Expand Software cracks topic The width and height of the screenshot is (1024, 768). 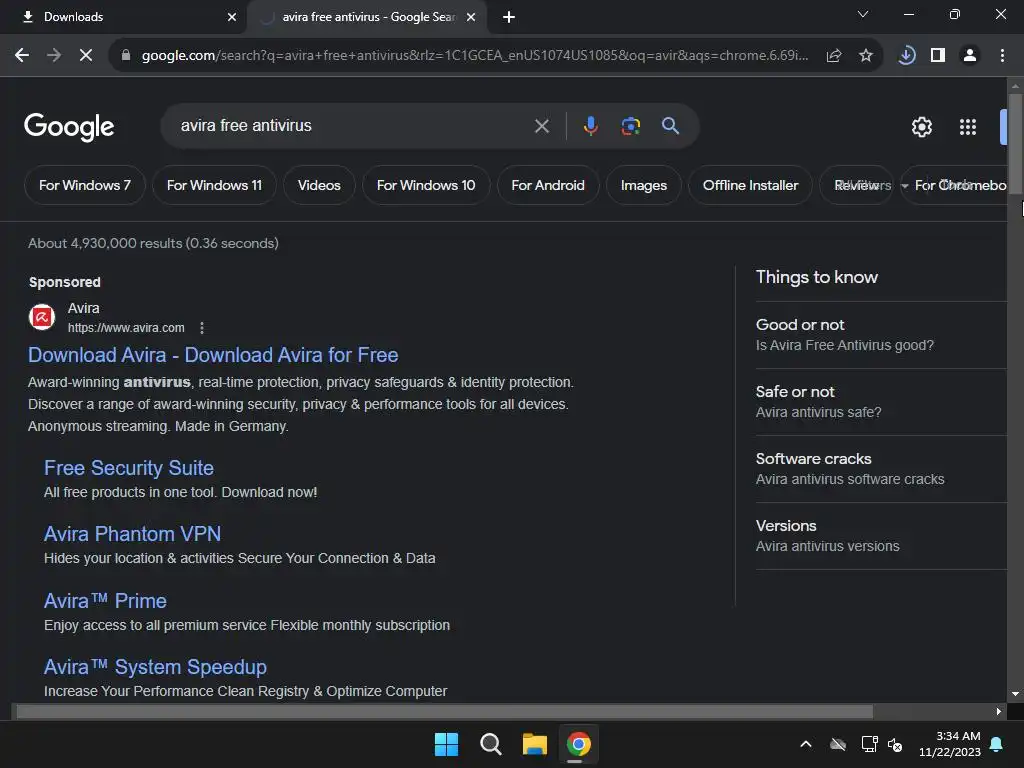click(x=881, y=469)
